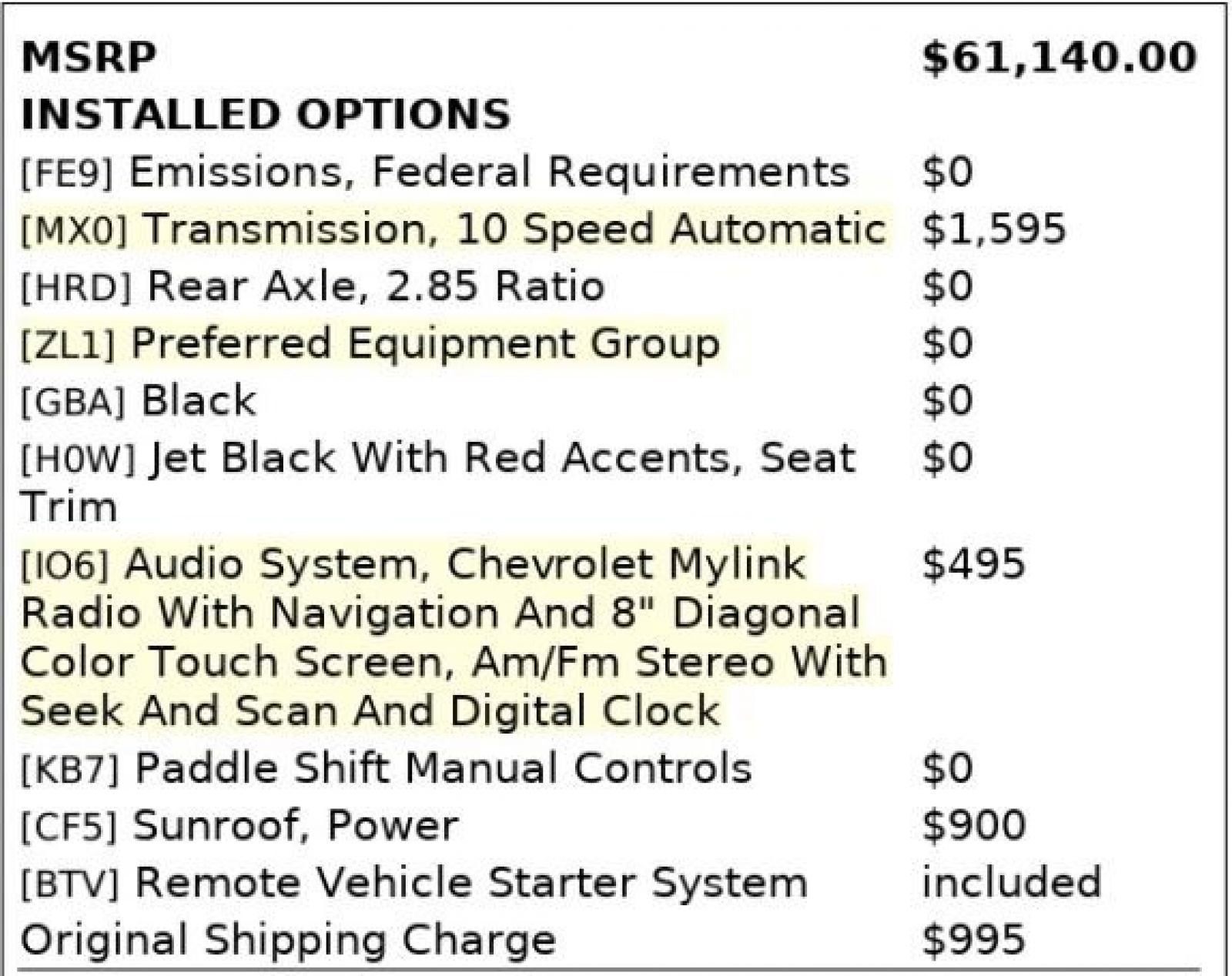Click the $995 shipping charge amount

coord(974,940)
